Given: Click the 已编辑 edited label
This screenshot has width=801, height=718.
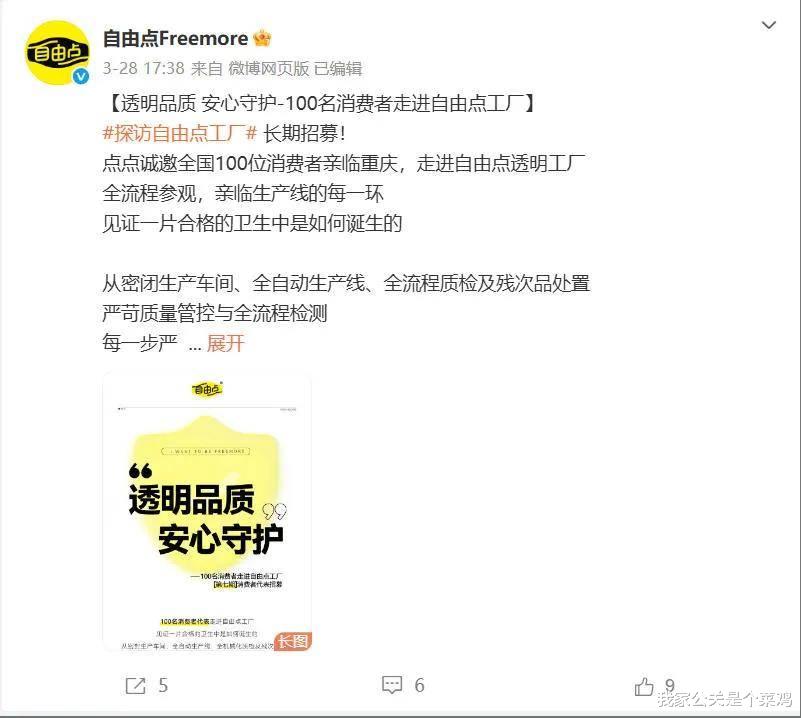Looking at the screenshot, I should tap(338, 68).
